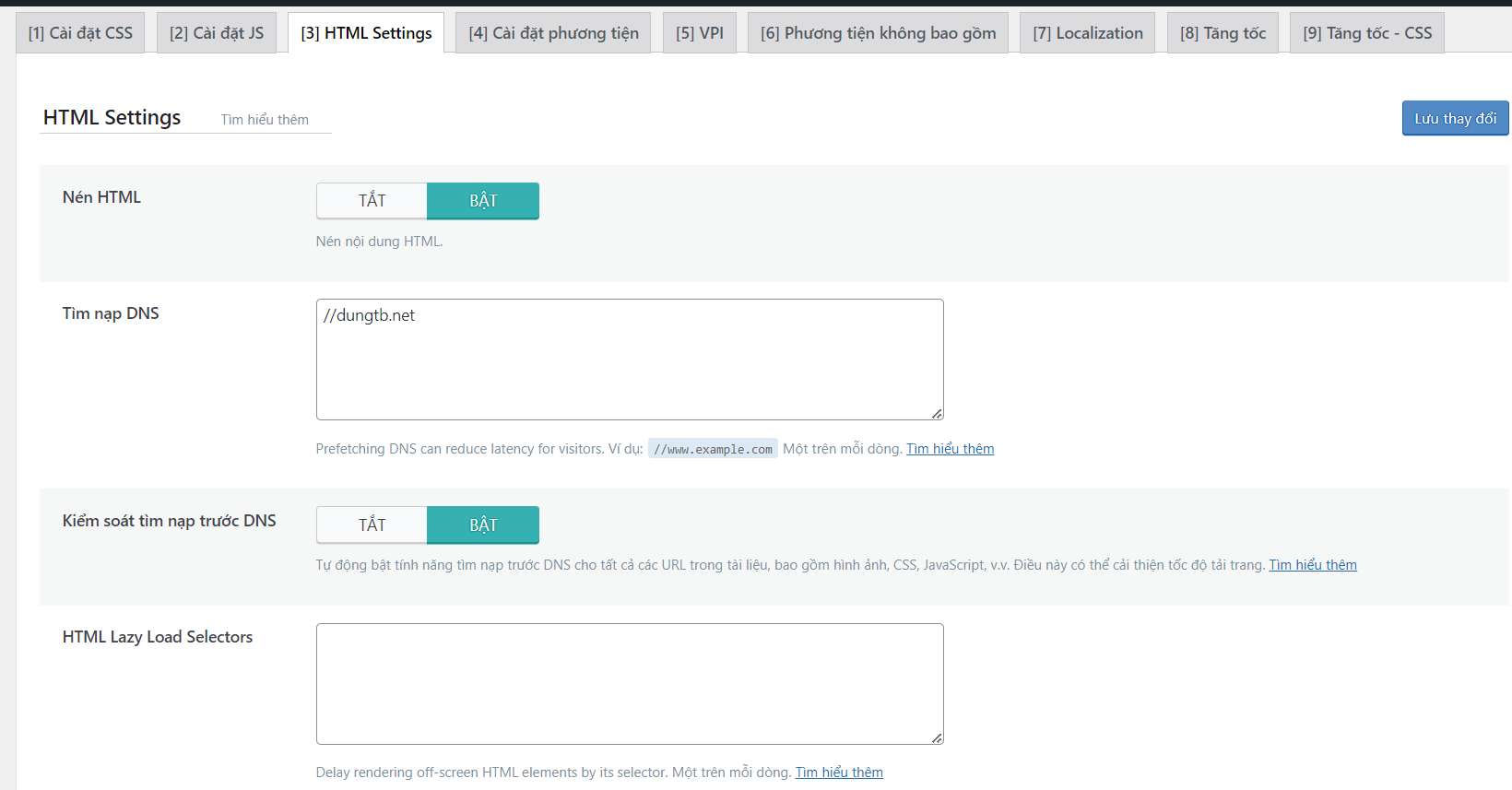Open [6] Phương tiện không bao gồm tab
This screenshot has height=790, width=1512.
pyautogui.click(x=878, y=33)
